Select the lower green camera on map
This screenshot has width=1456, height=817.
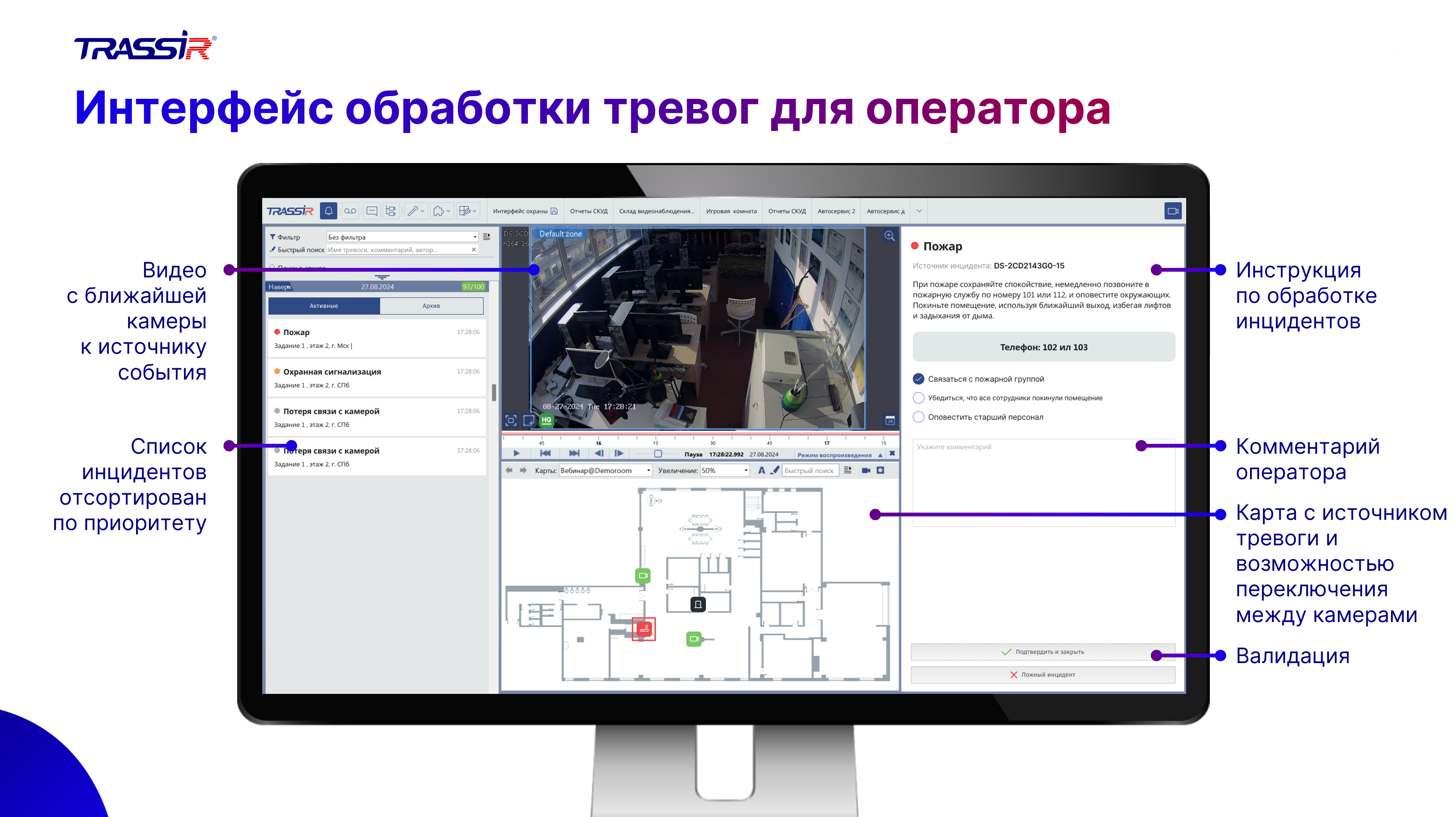pyautogui.click(x=694, y=639)
